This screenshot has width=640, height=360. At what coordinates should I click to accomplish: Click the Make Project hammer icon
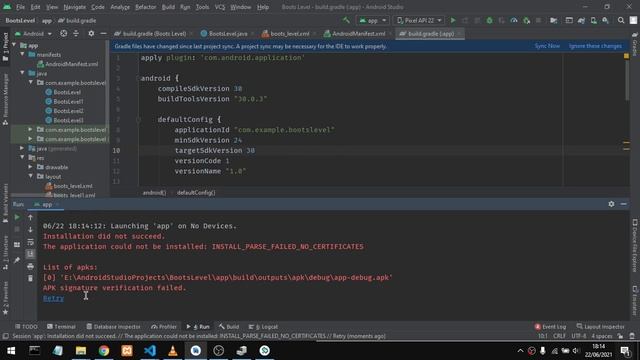click(x=346, y=20)
